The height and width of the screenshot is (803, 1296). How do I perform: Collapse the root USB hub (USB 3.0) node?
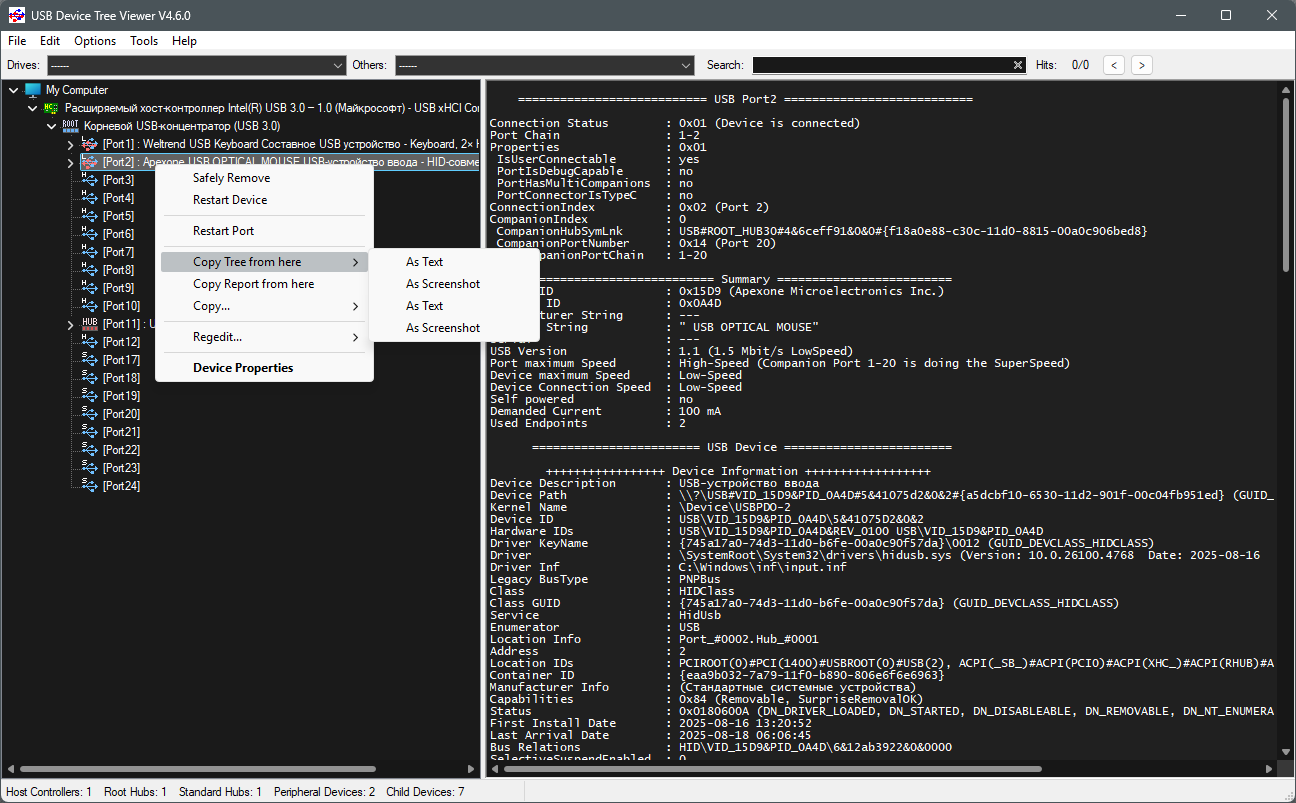[x=51, y=126]
